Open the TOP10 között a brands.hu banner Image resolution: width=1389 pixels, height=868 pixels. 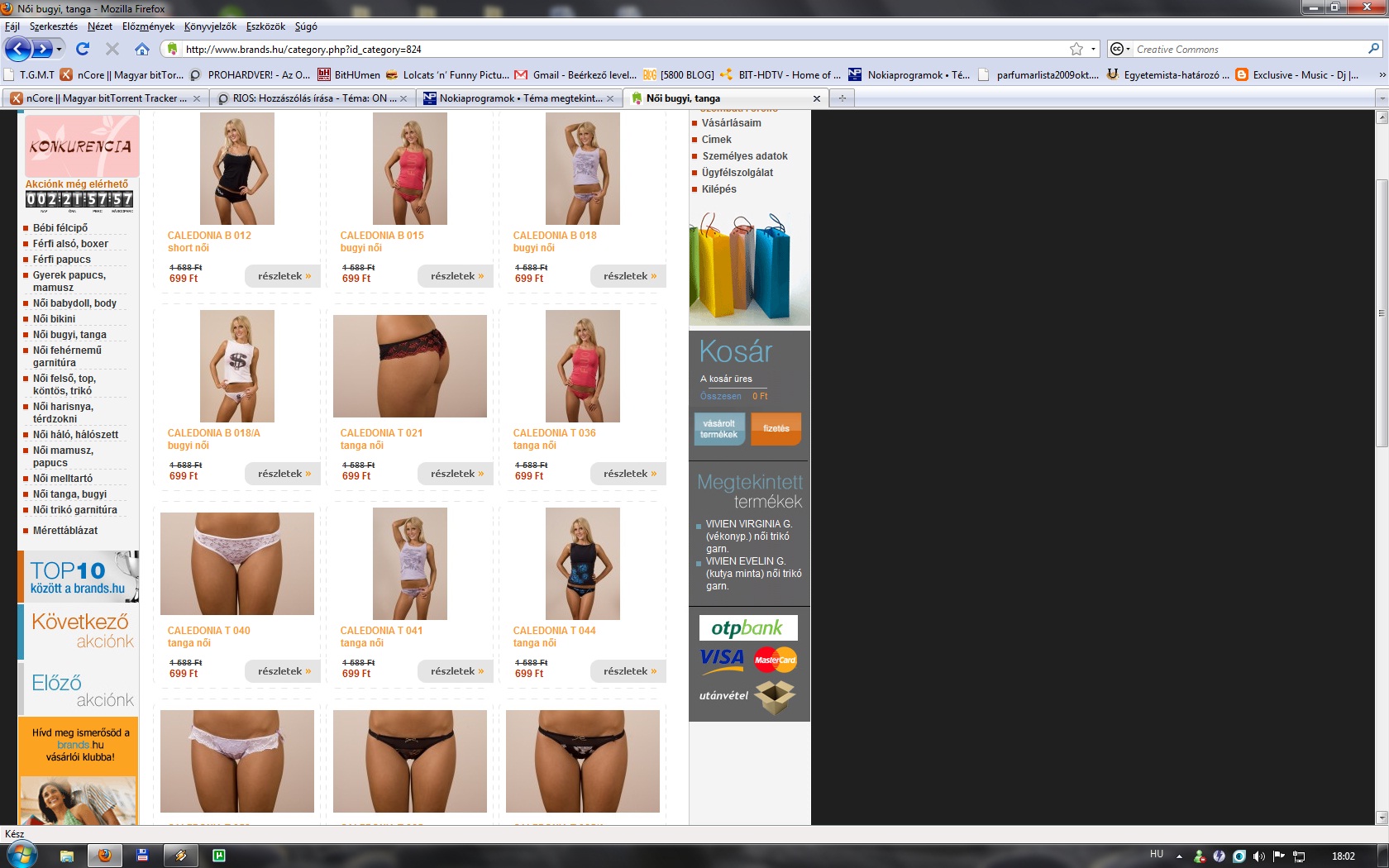click(79, 577)
